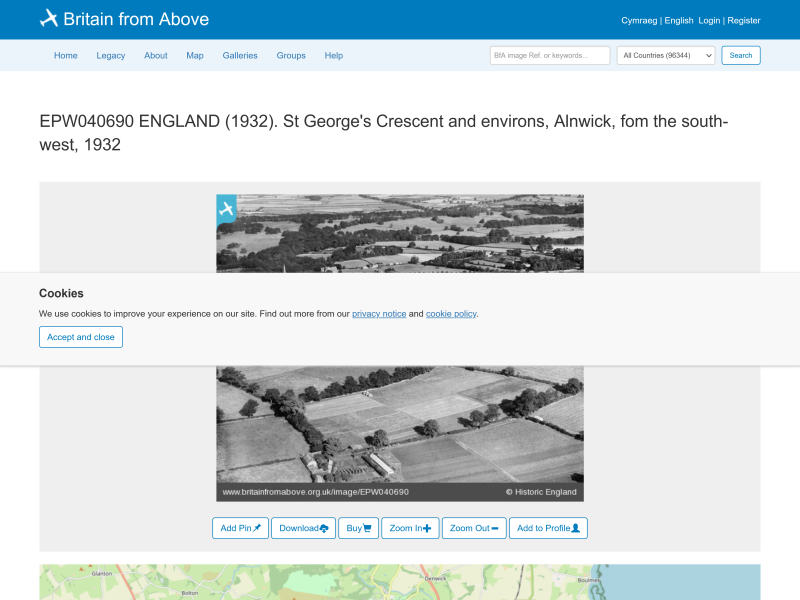This screenshot has height=600, width=800.
Task: Click the Britain from Above airplane logo
Action: 49,18
